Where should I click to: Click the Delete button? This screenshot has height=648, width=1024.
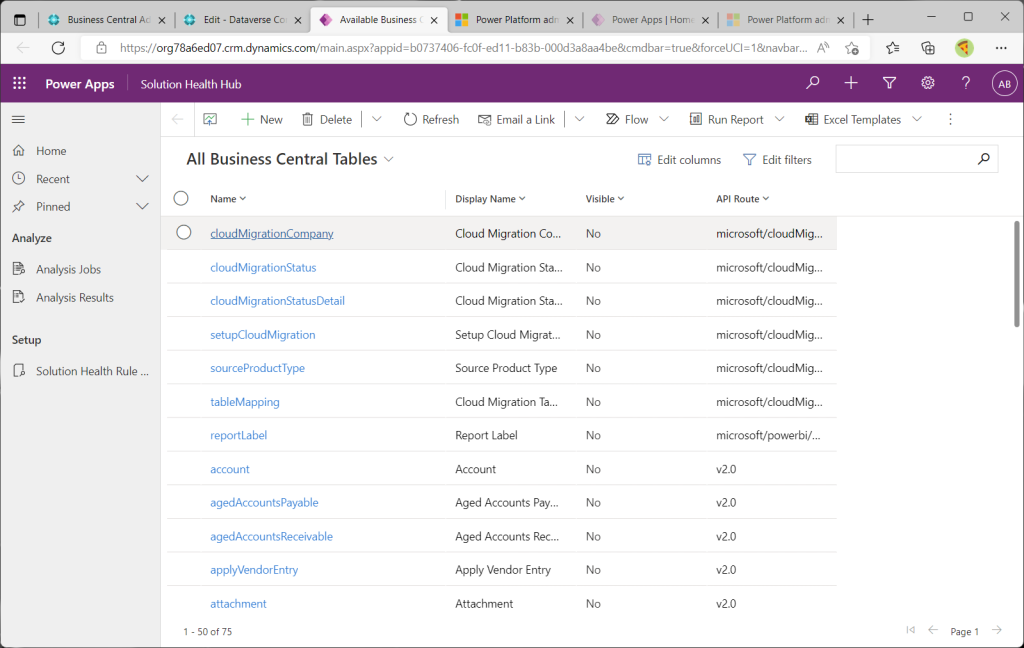coord(327,120)
